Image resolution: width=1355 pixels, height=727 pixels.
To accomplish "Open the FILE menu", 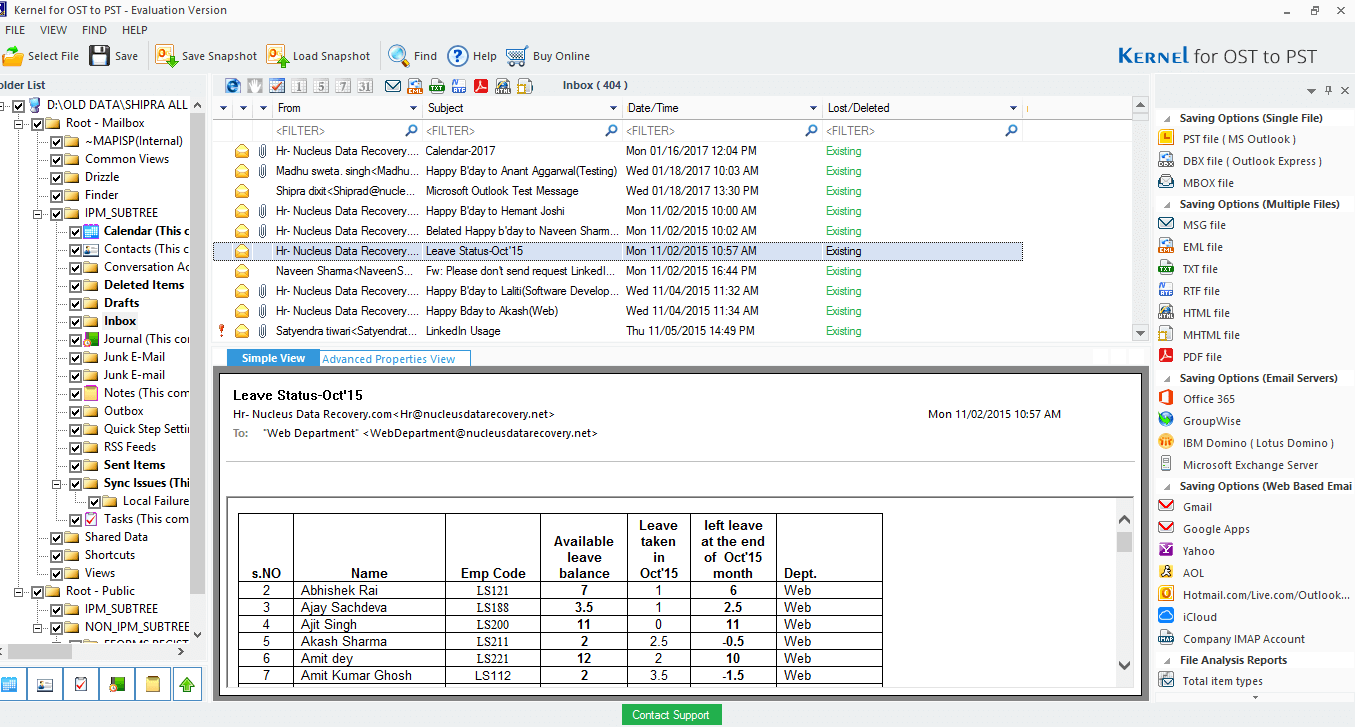I will click(15, 30).
